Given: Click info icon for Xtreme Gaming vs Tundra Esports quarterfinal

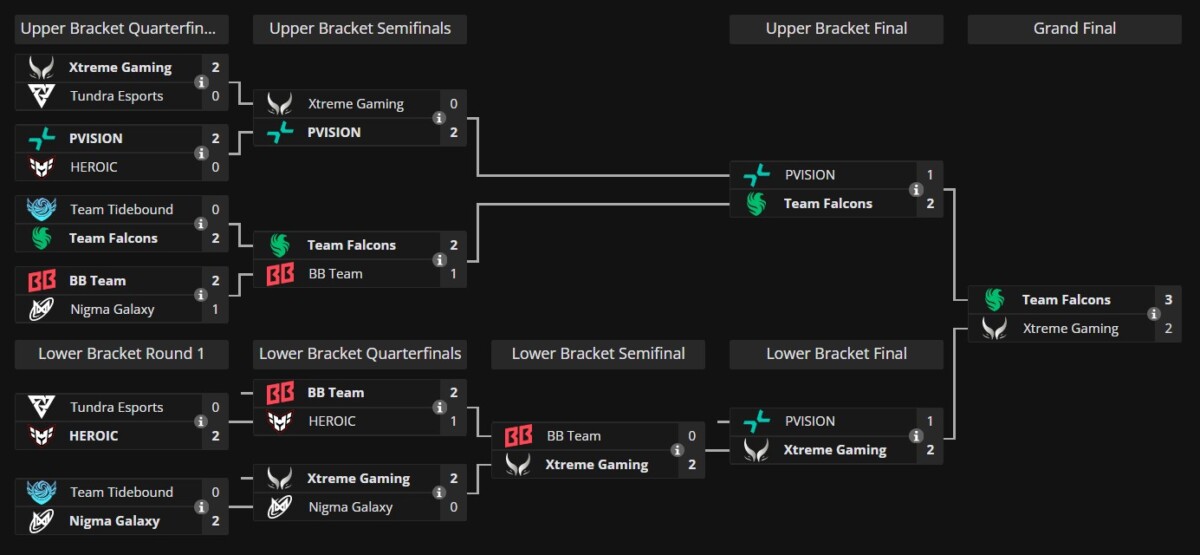Looking at the screenshot, I should [x=202, y=82].
